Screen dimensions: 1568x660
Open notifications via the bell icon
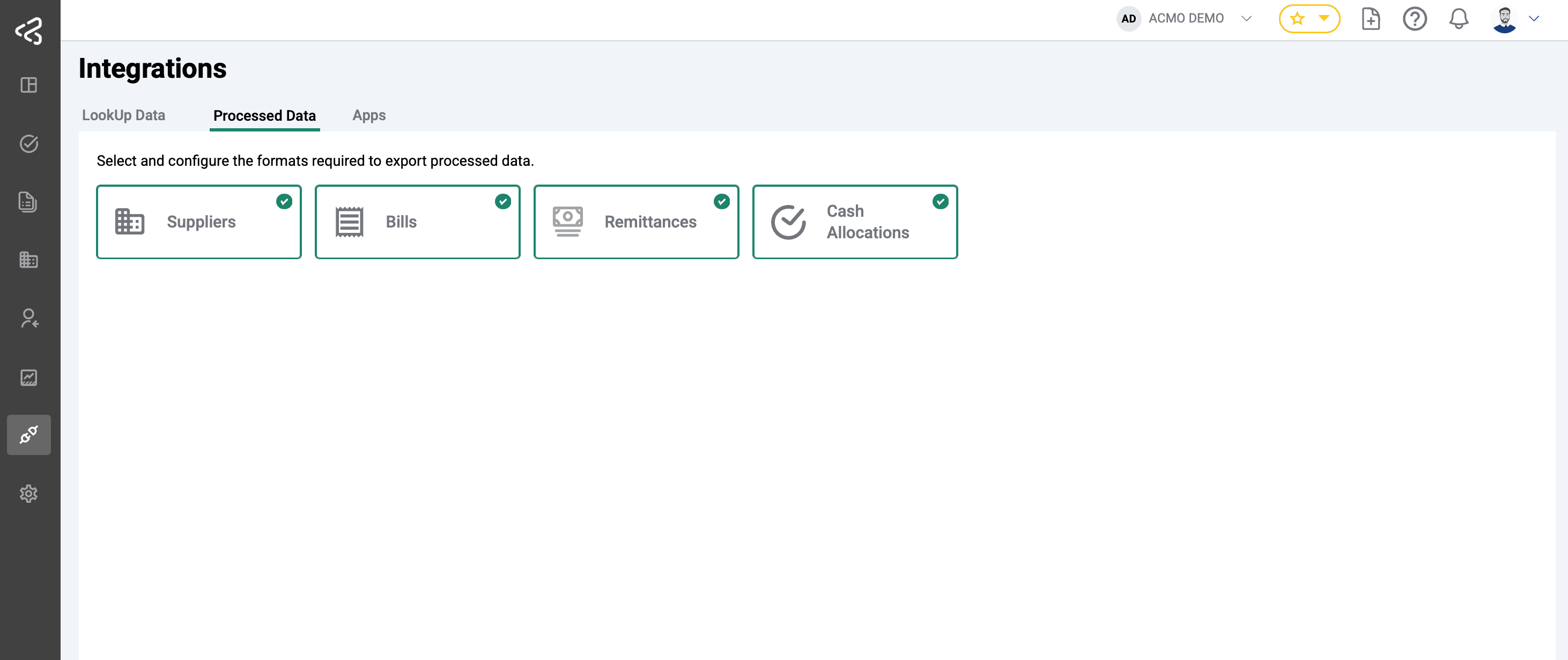1459,19
